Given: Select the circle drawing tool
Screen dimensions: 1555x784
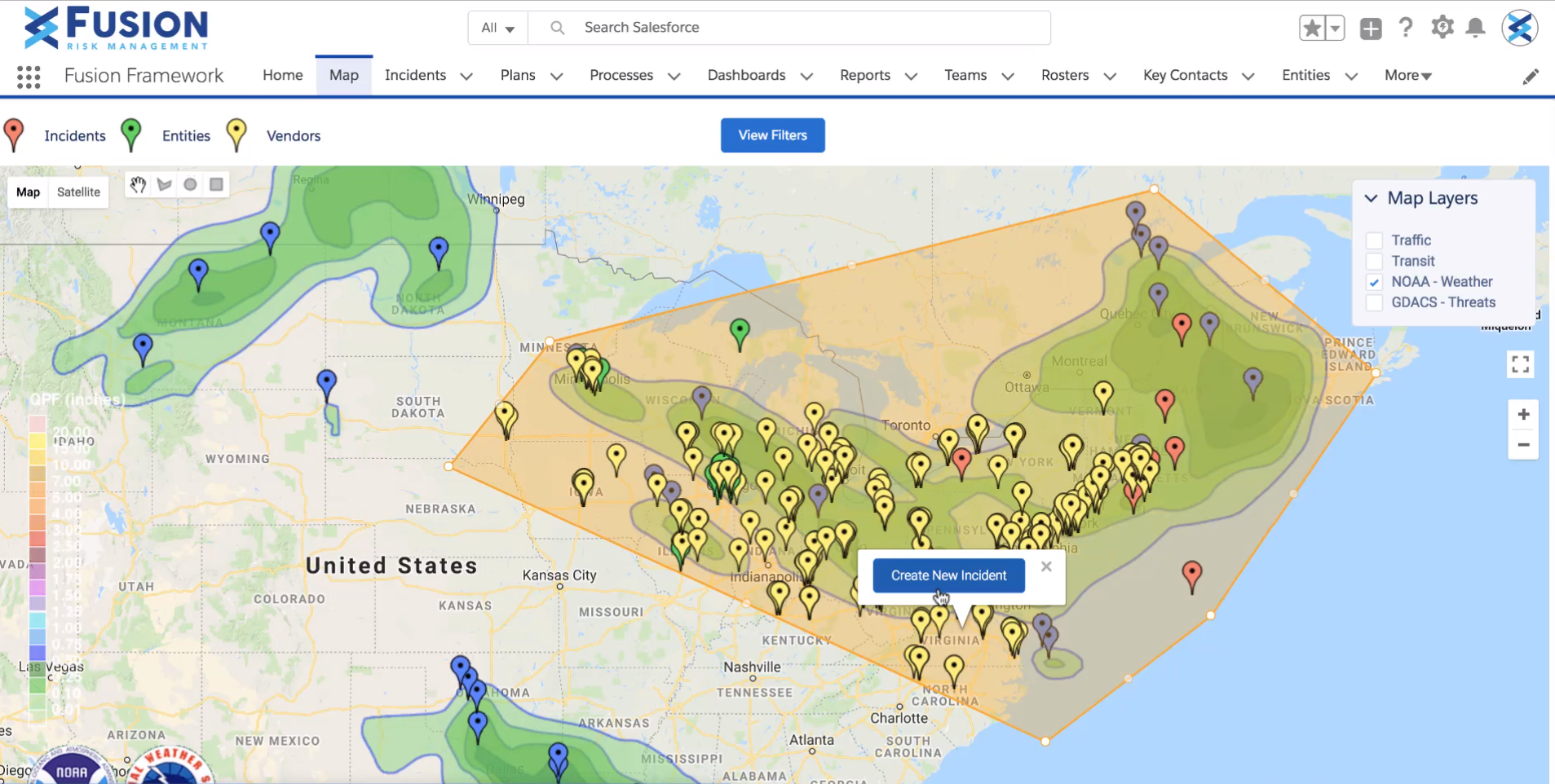Looking at the screenshot, I should (190, 184).
